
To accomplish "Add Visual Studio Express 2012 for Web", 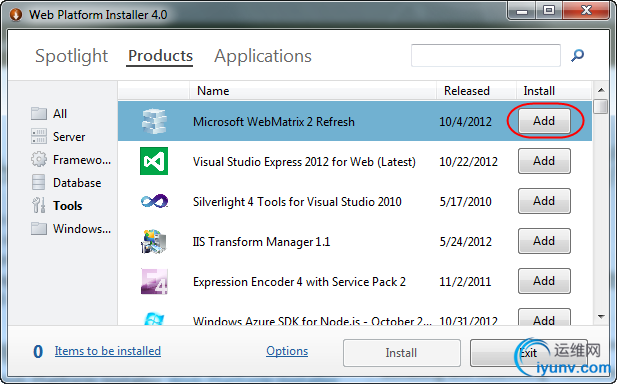I will (x=544, y=161).
